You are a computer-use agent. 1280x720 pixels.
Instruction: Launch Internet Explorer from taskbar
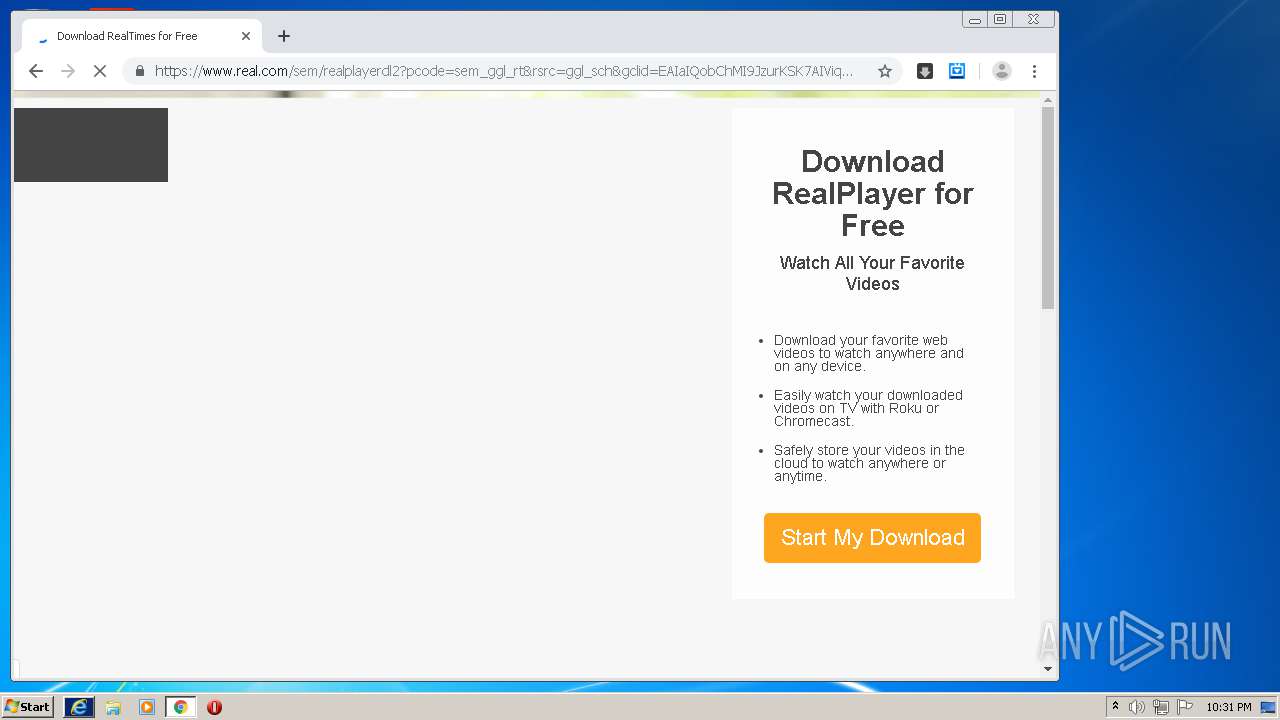pos(79,707)
